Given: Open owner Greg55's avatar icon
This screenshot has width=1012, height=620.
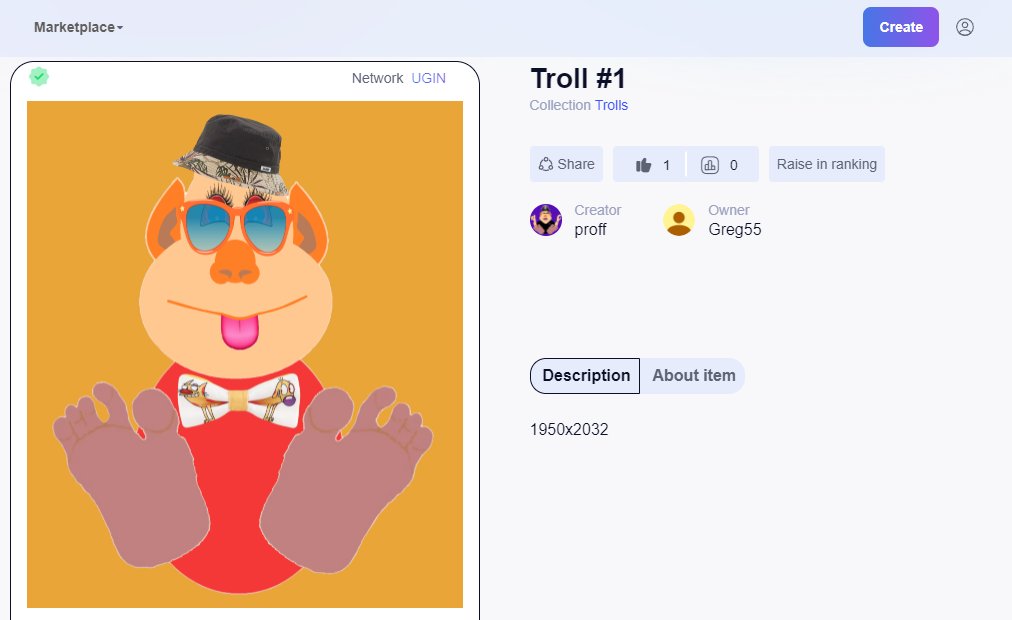Looking at the screenshot, I should (x=679, y=220).
